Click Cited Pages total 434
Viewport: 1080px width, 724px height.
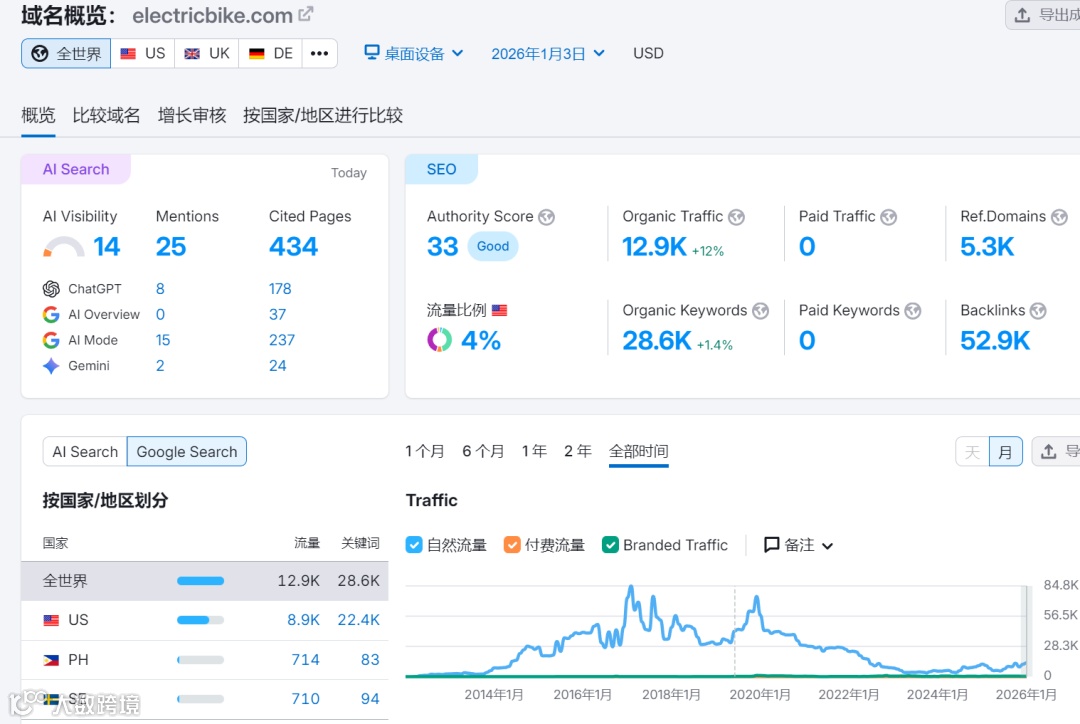[293, 247]
